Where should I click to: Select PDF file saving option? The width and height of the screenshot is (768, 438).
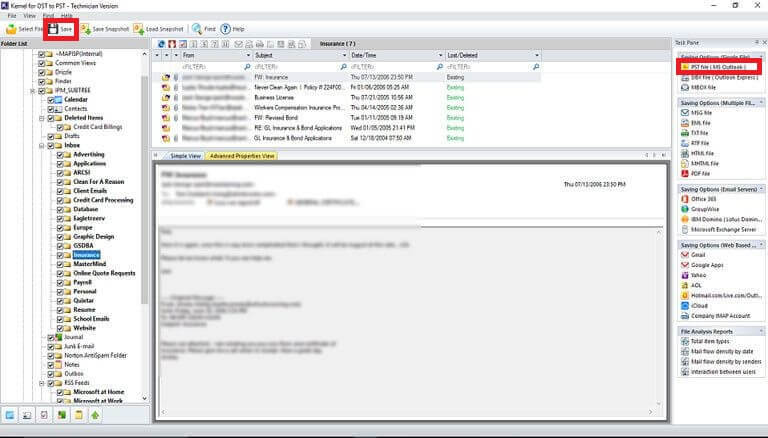[696, 173]
